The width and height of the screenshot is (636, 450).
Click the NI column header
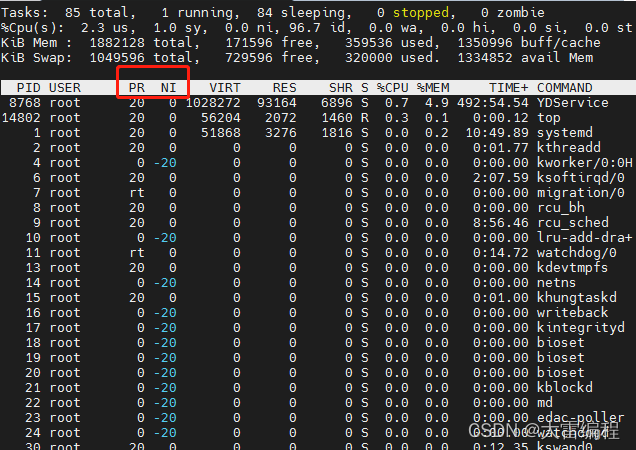(x=168, y=88)
